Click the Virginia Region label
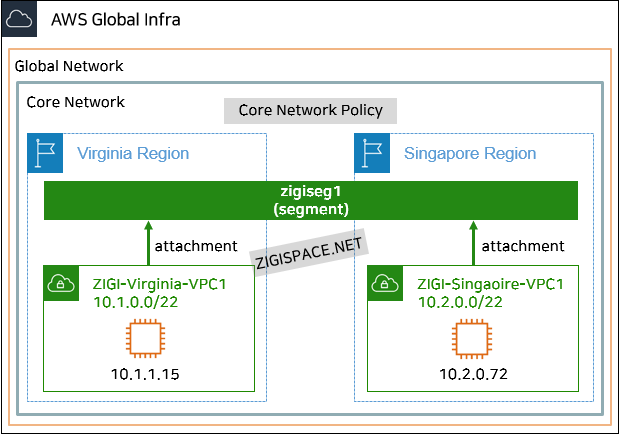This screenshot has width=620, height=435. (x=133, y=153)
